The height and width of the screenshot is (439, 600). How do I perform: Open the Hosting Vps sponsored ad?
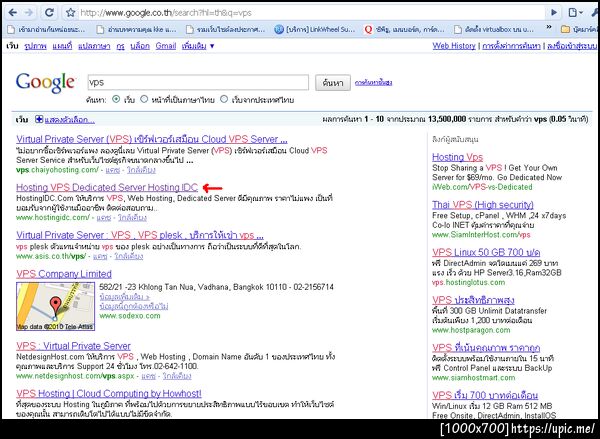coord(457,157)
